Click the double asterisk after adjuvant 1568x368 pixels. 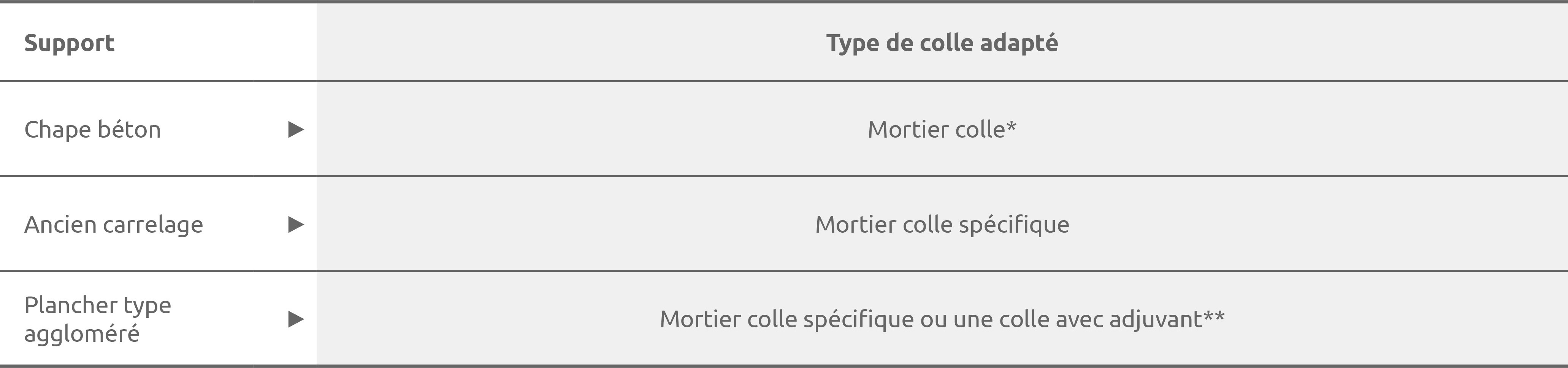tap(1214, 316)
